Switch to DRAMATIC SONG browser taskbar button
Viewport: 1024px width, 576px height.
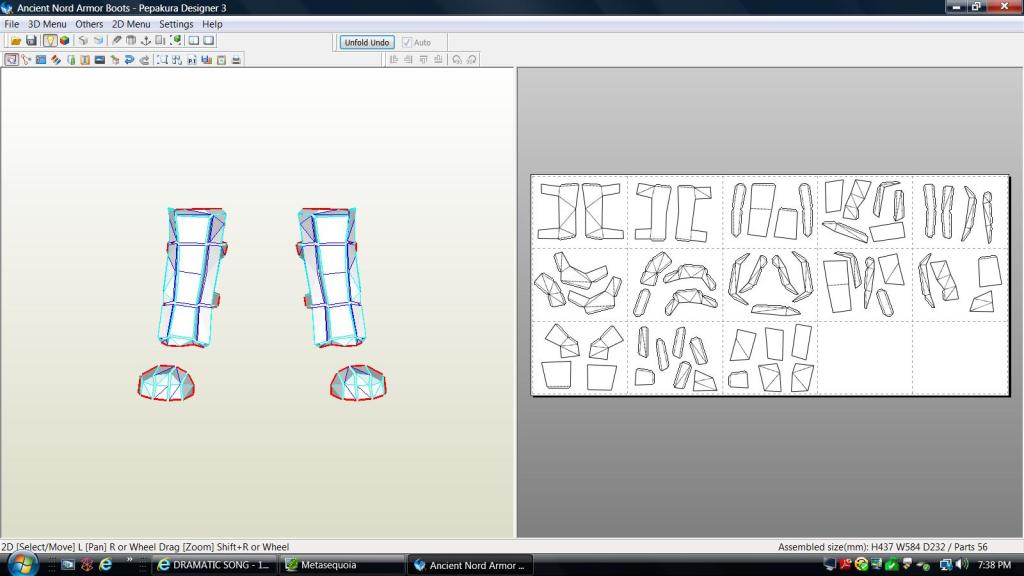pos(215,565)
